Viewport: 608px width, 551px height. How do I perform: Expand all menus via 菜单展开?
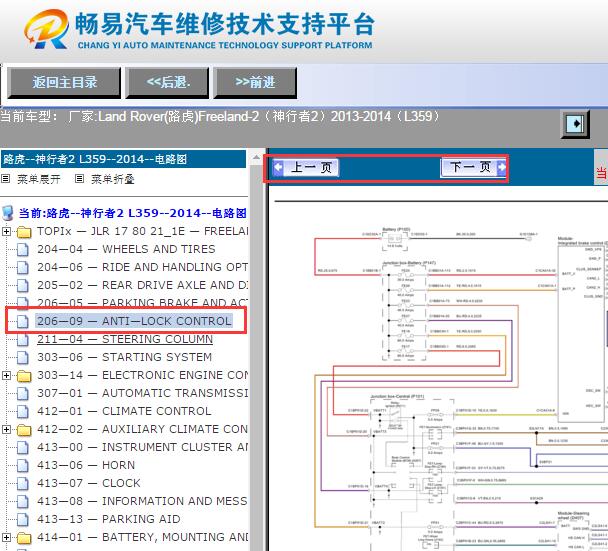coord(39,179)
